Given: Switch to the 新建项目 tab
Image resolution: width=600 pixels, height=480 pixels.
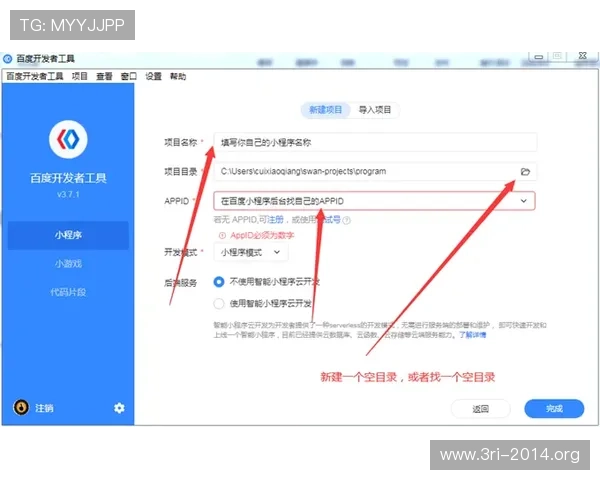Looking at the screenshot, I should click(x=326, y=110).
